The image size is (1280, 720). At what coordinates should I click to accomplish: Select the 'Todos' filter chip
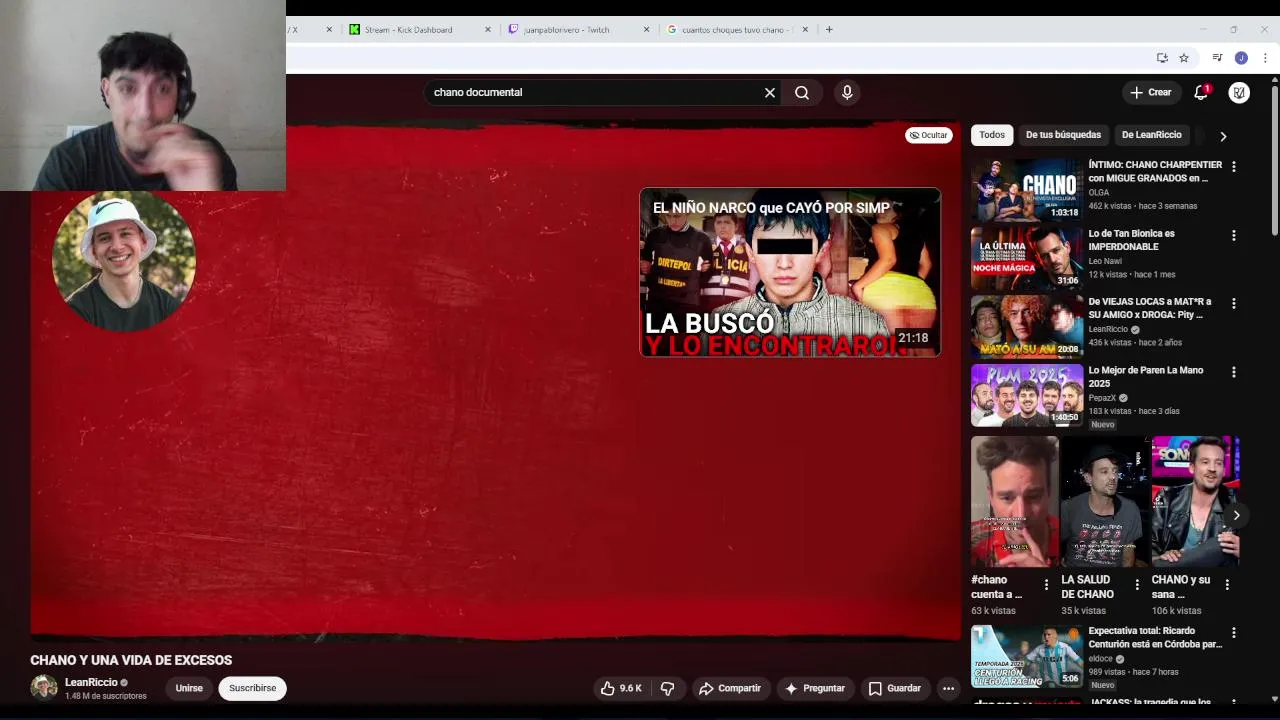click(x=992, y=135)
